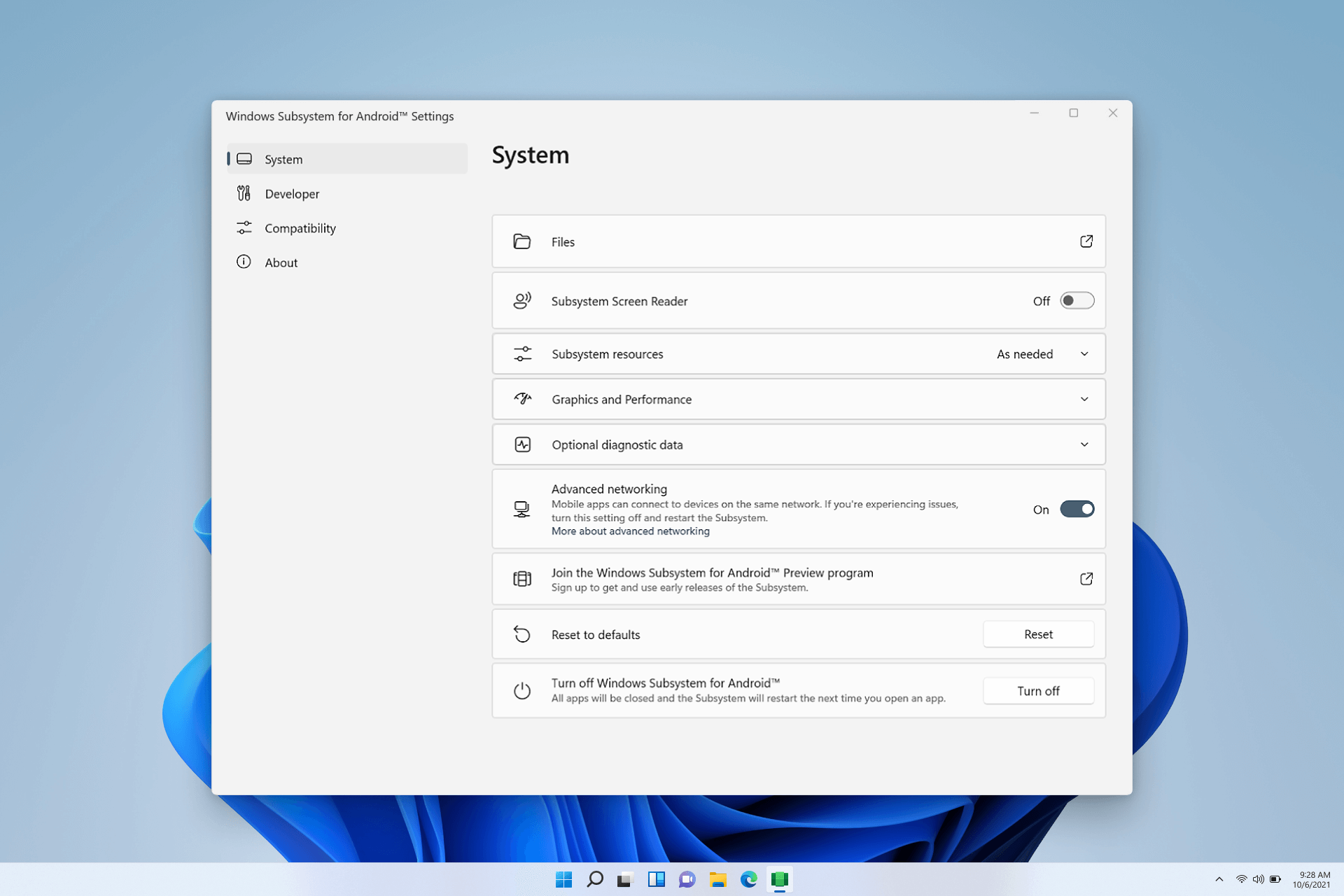
Task: Click the power icon next to Turn off
Action: point(522,690)
